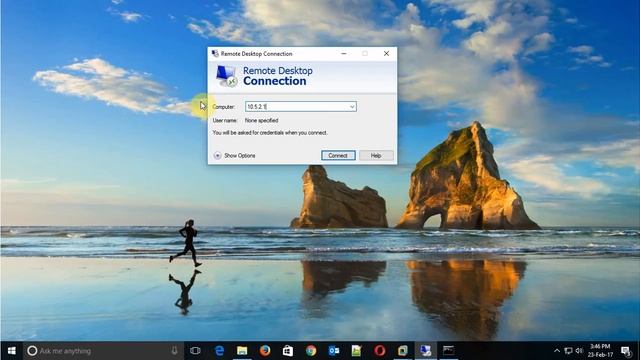Open the clock showing 3:46 PM
The width and height of the screenshot is (640, 360).
(x=601, y=351)
